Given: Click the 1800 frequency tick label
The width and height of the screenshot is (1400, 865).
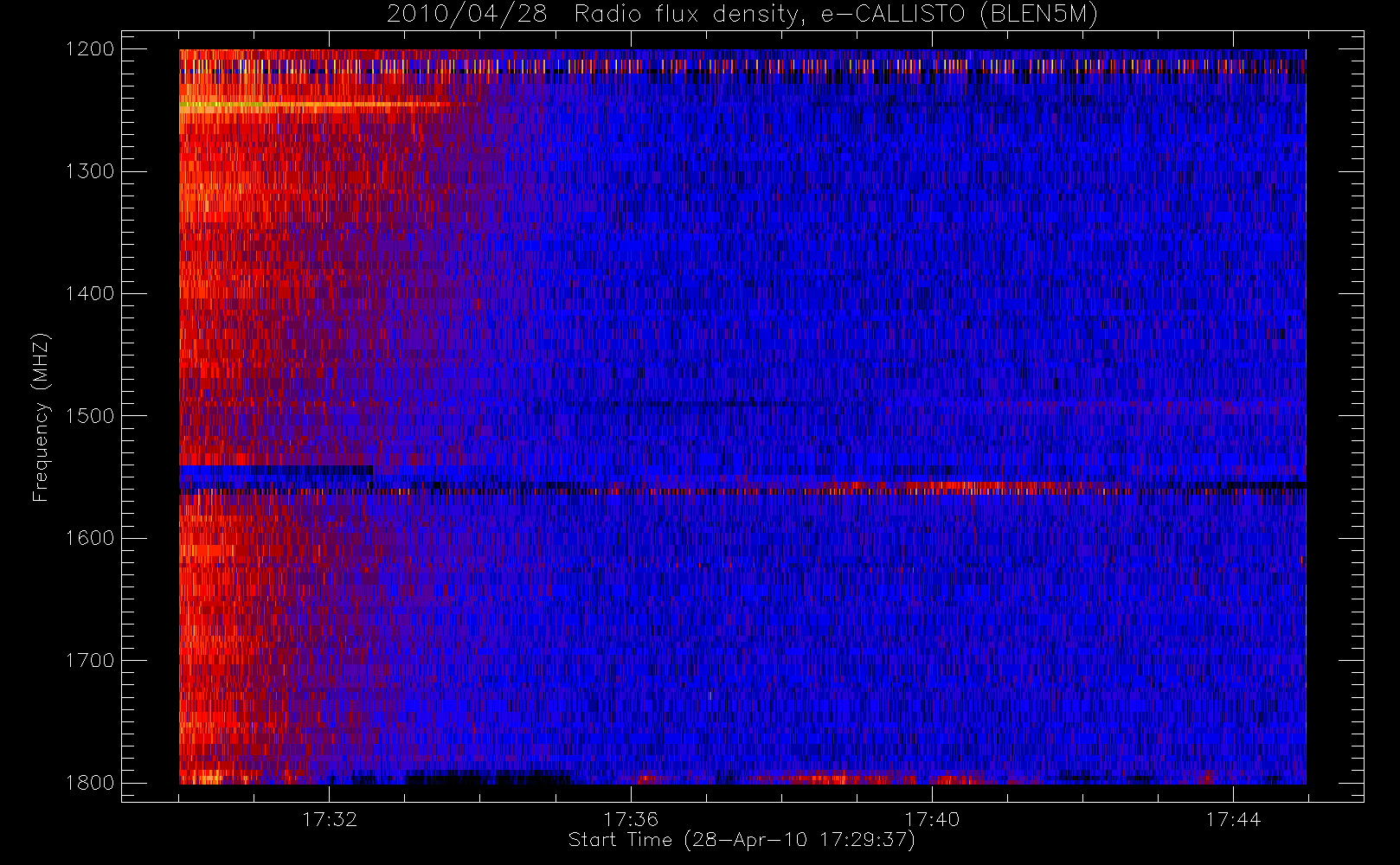Looking at the screenshot, I should 91,783.
